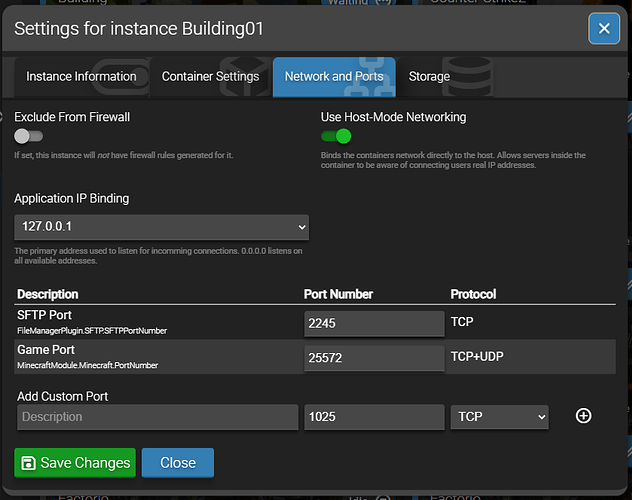Edit the Game Port number field
The height and width of the screenshot is (500, 632).
[374, 358]
